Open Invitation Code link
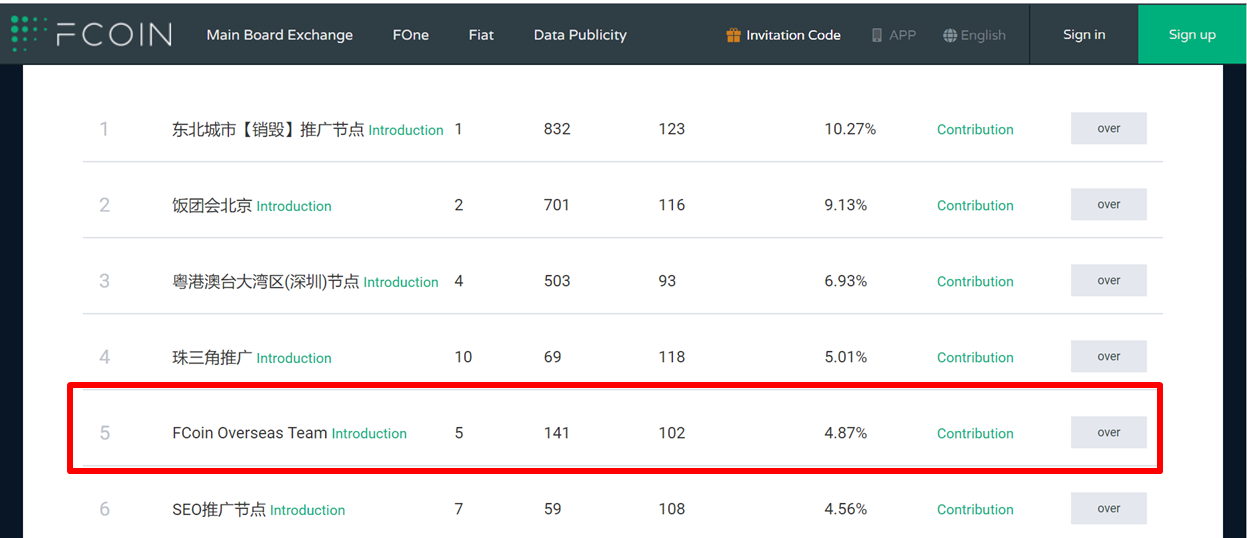 coord(793,35)
